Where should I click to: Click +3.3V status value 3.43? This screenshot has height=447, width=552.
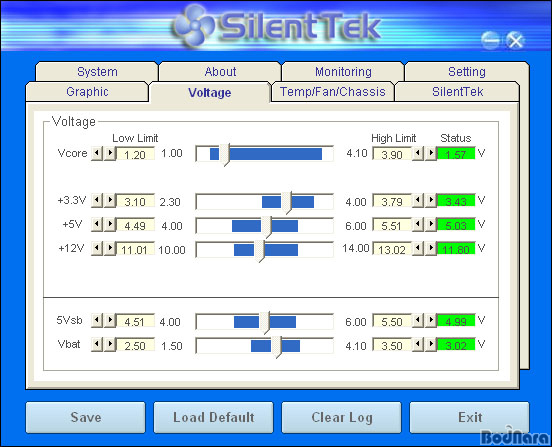pyautogui.click(x=456, y=201)
